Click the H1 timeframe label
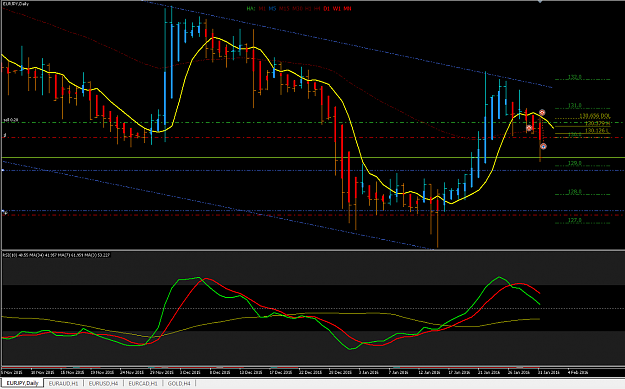This screenshot has width=625, height=389. 308,8
